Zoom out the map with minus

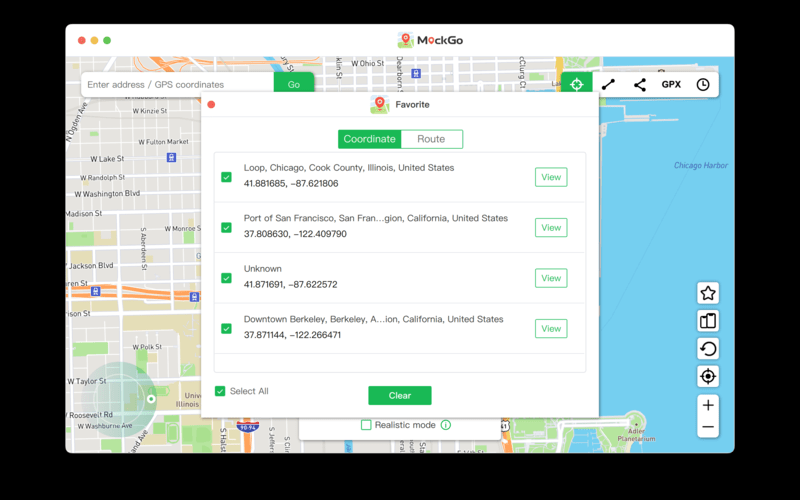click(x=708, y=427)
